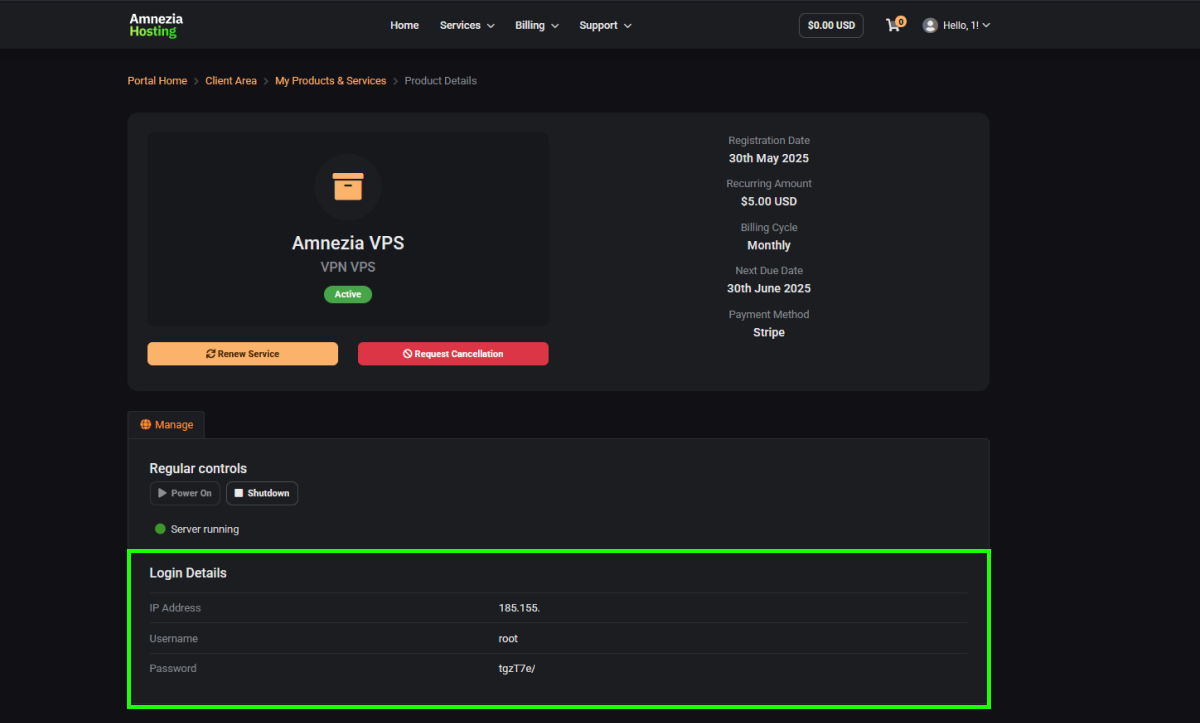Click the IP address value 185.155.
The image size is (1200, 723).
pyautogui.click(x=519, y=608)
